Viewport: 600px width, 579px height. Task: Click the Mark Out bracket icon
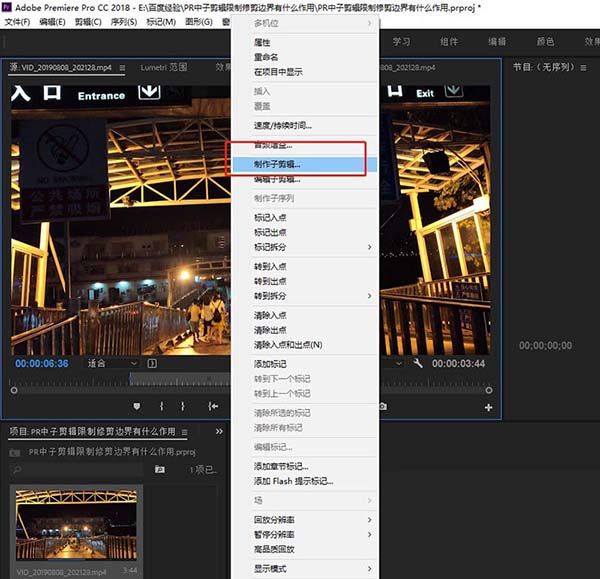(183, 406)
